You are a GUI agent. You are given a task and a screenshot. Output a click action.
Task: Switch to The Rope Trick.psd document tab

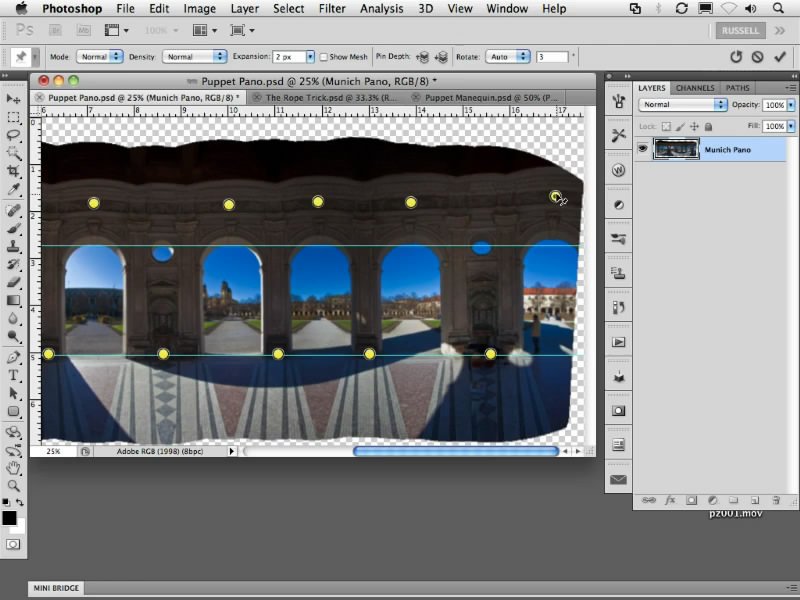(x=331, y=98)
